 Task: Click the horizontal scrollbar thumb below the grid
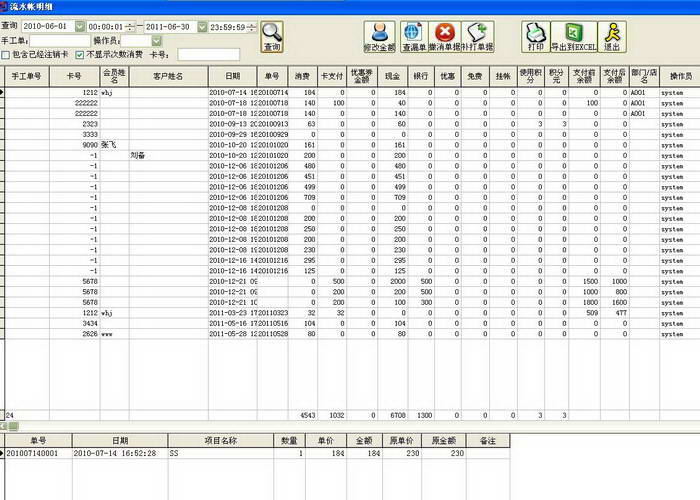[13, 427]
